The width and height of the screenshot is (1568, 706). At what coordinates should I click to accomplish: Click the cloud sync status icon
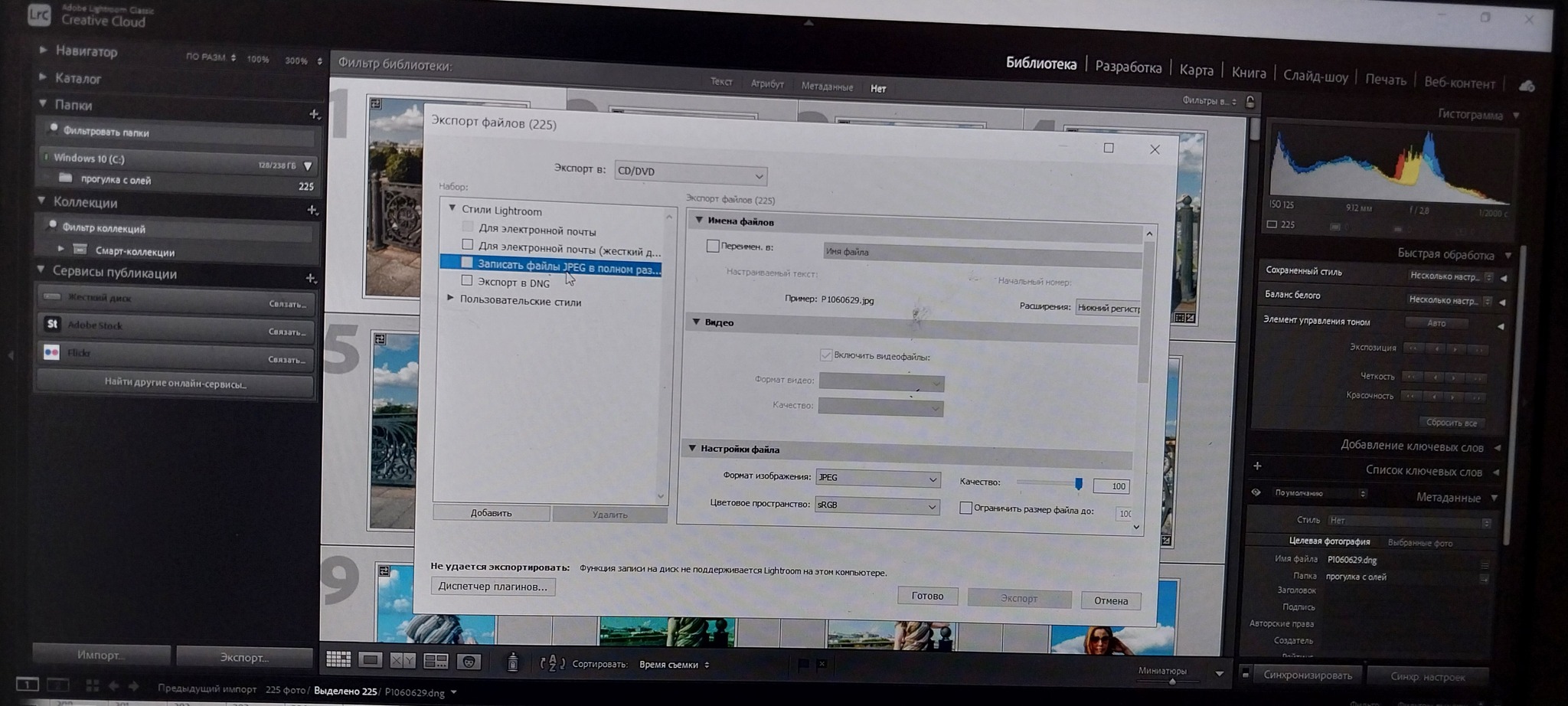coord(1527,86)
